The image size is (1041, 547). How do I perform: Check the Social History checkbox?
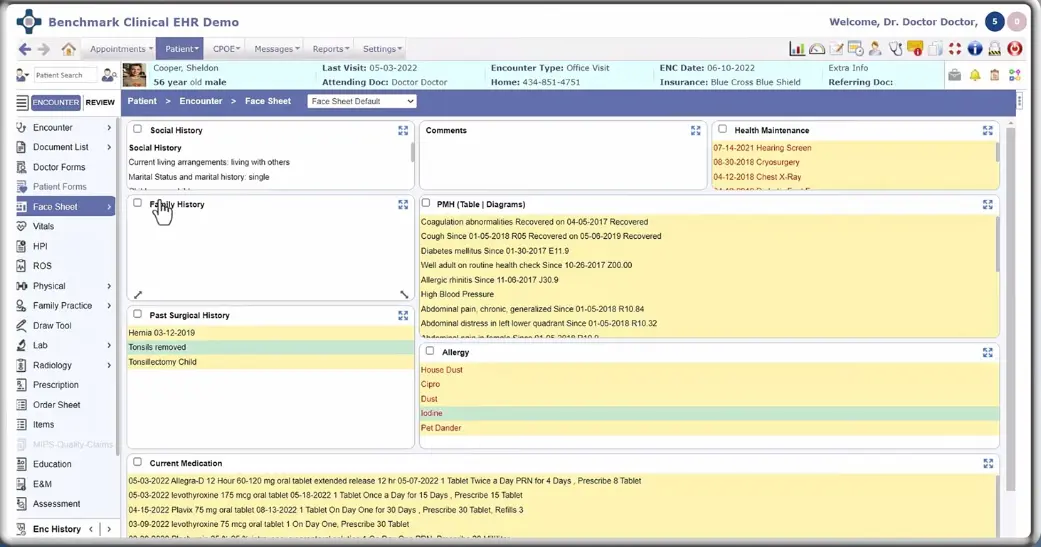click(x=137, y=129)
